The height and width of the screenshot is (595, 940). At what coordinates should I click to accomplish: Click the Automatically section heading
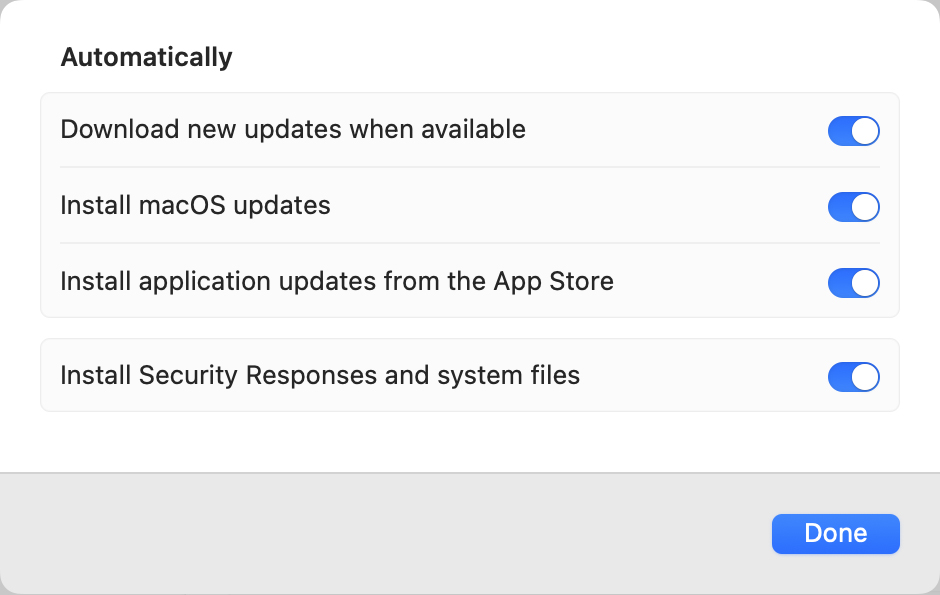(146, 57)
